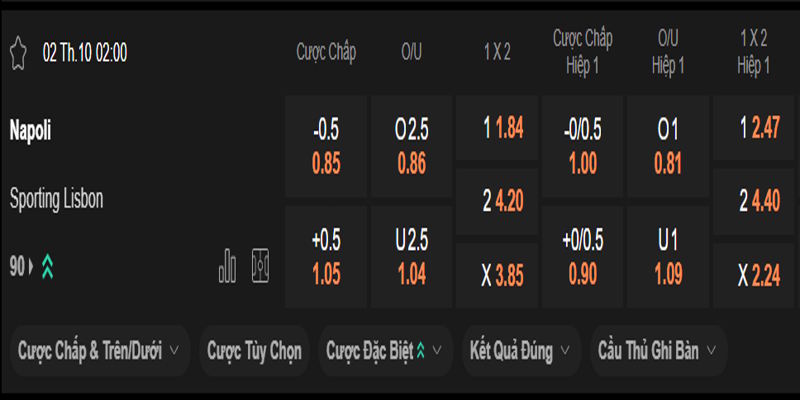Select Under 2.5 odds 1.04
Viewport: 800px width, 400px height.
click(411, 257)
